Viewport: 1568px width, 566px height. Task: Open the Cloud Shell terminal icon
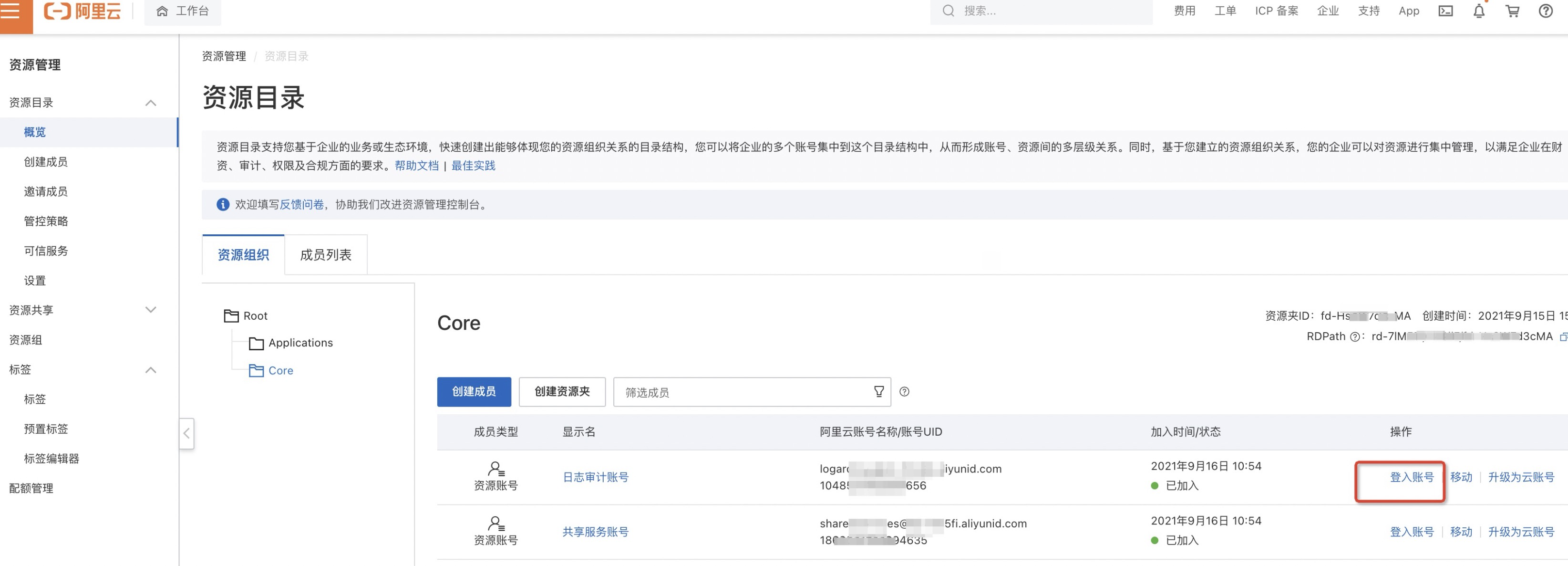pos(1445,11)
